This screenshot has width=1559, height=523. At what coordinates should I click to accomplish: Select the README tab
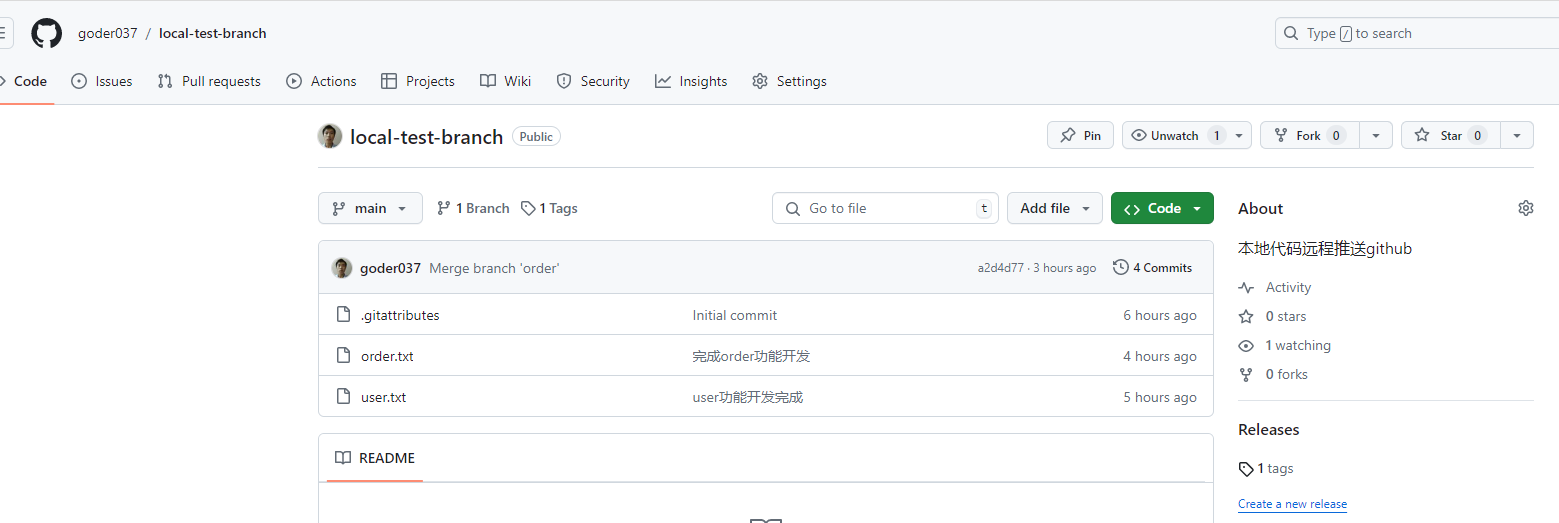point(375,458)
